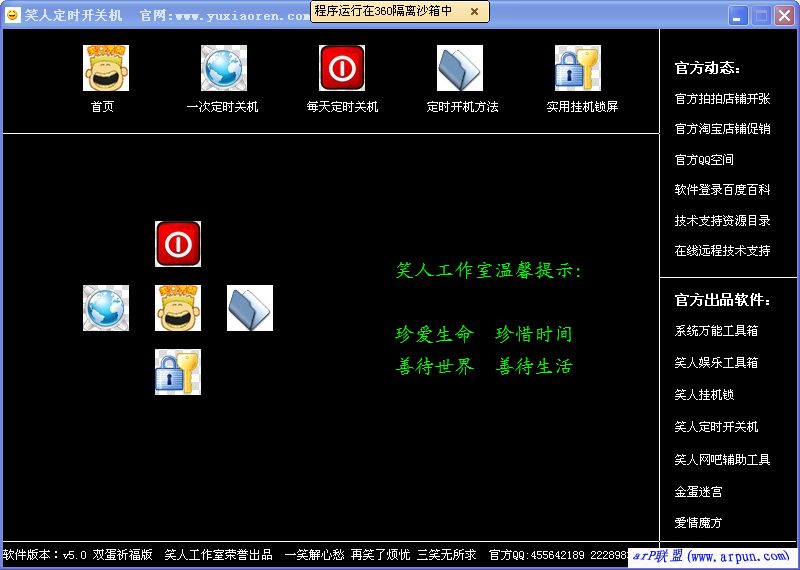Click the 在线远程技术支持 link
800x570 pixels.
point(722,251)
